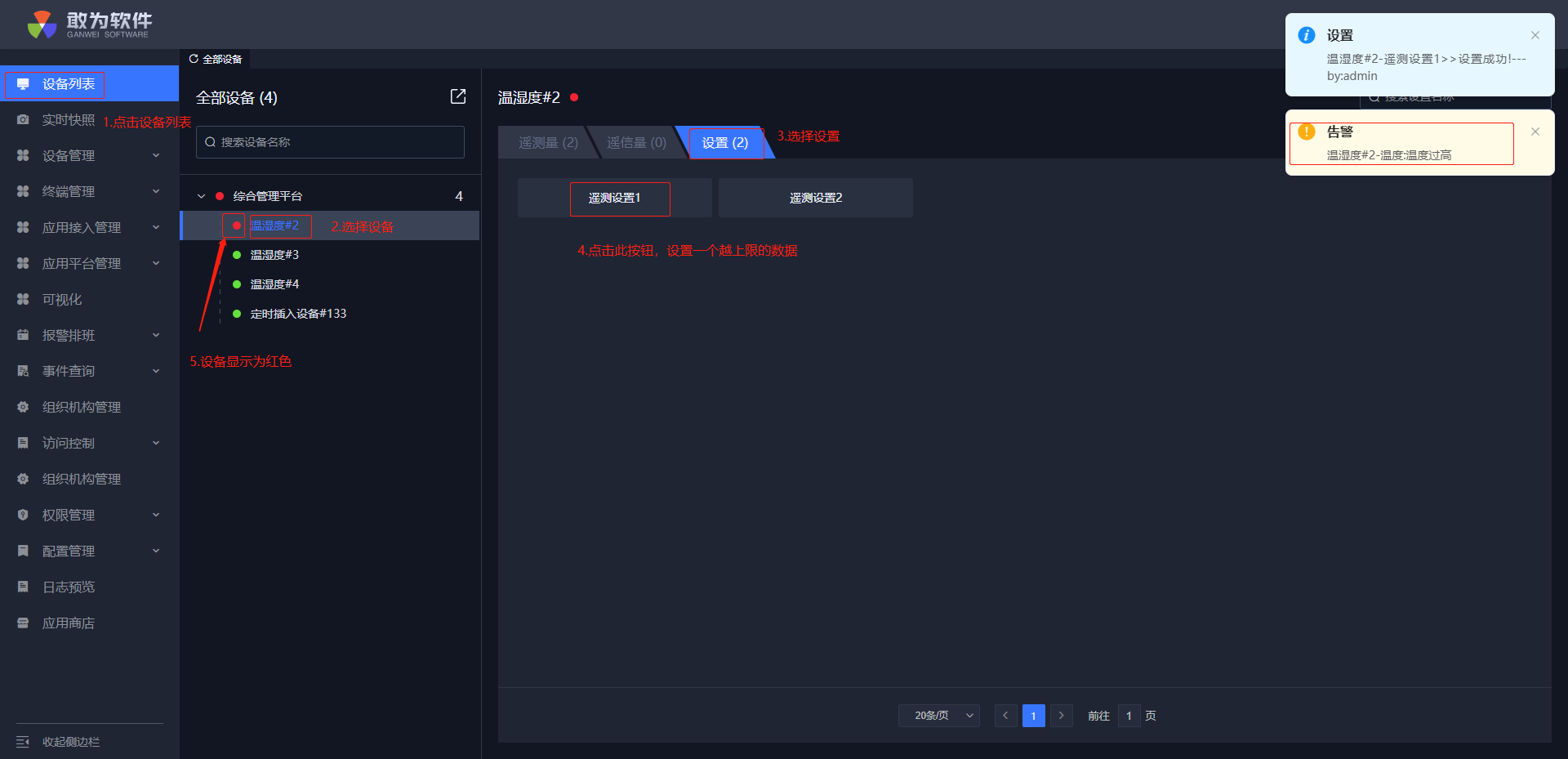Image resolution: width=1568 pixels, height=759 pixels.
Task: Go to the next page arrow
Action: (x=1061, y=716)
